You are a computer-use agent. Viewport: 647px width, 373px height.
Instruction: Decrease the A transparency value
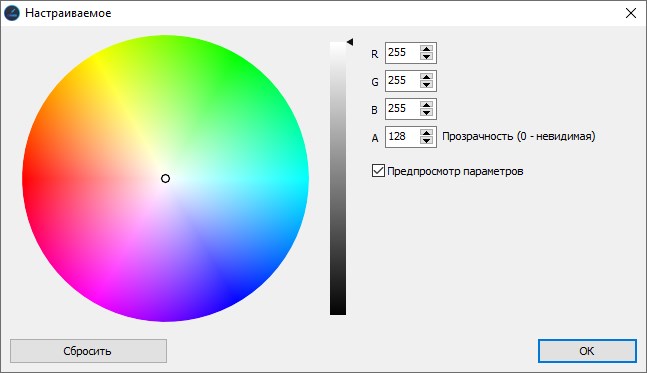click(x=426, y=141)
